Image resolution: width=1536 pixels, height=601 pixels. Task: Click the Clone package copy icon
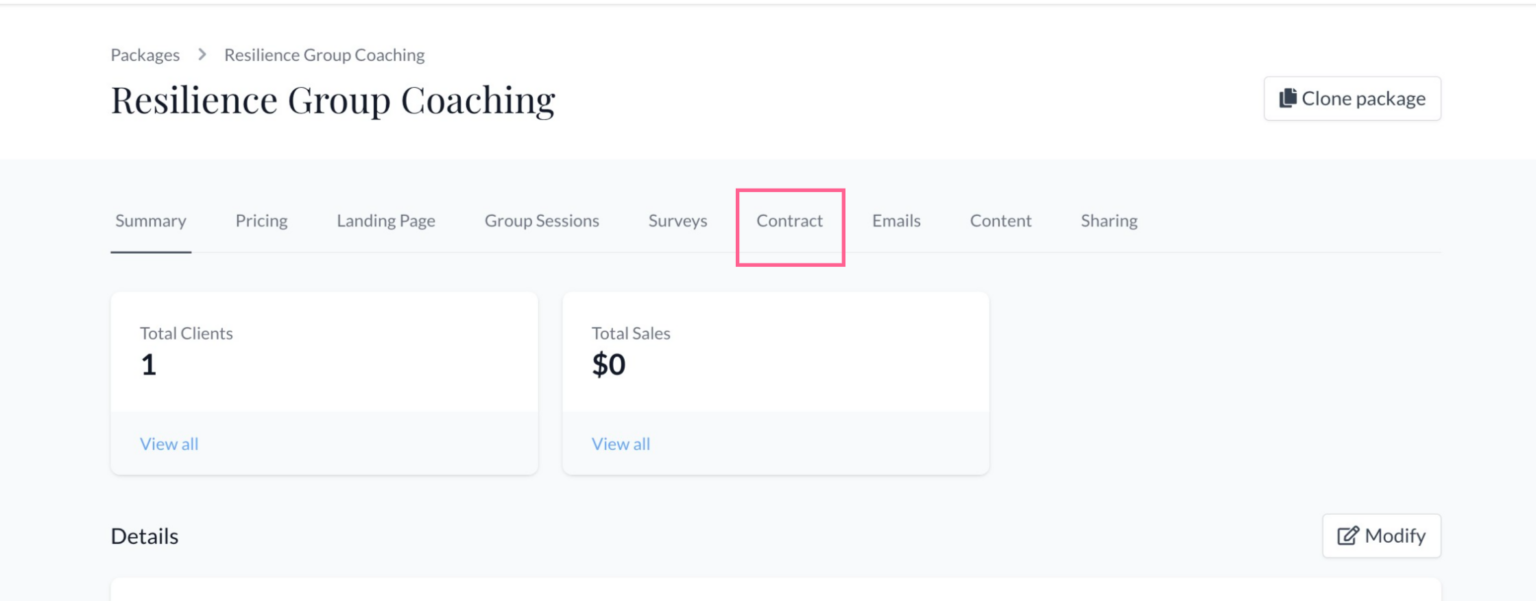click(1286, 97)
